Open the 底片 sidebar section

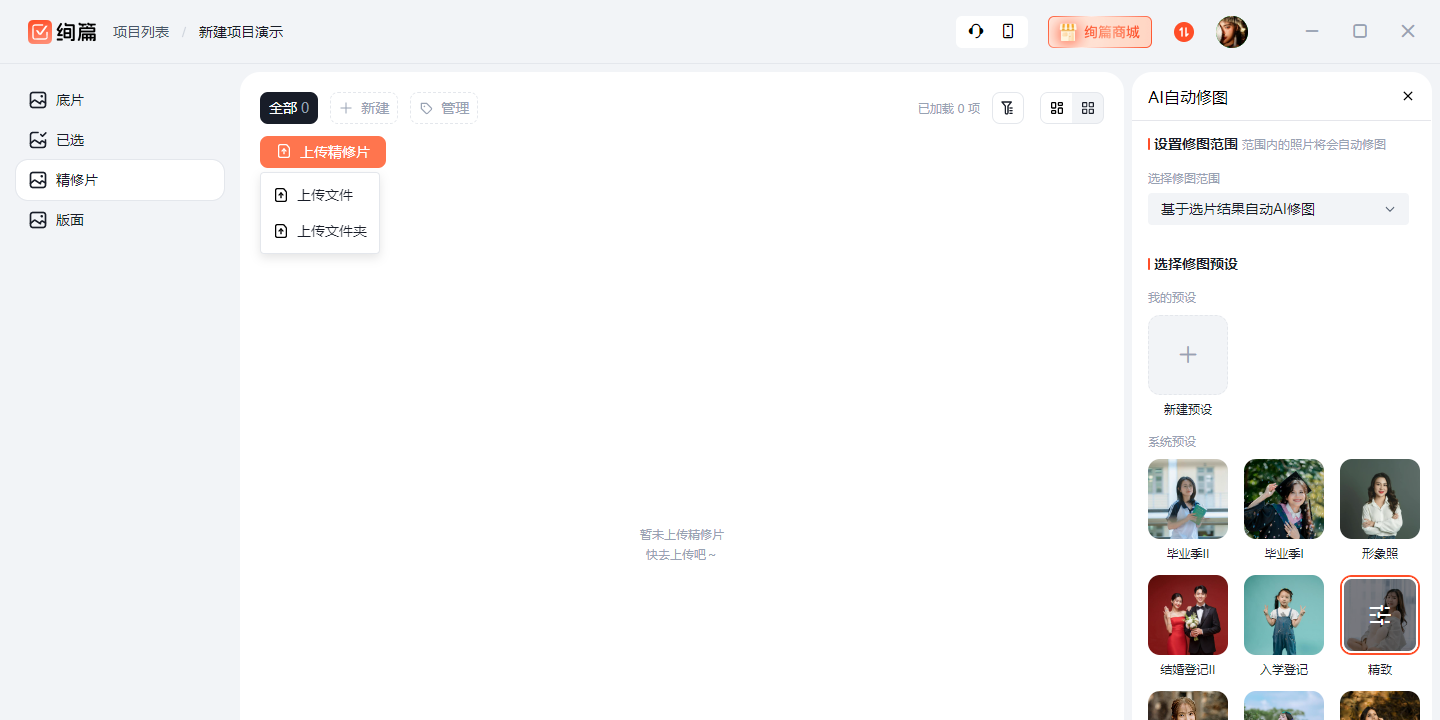[x=70, y=100]
